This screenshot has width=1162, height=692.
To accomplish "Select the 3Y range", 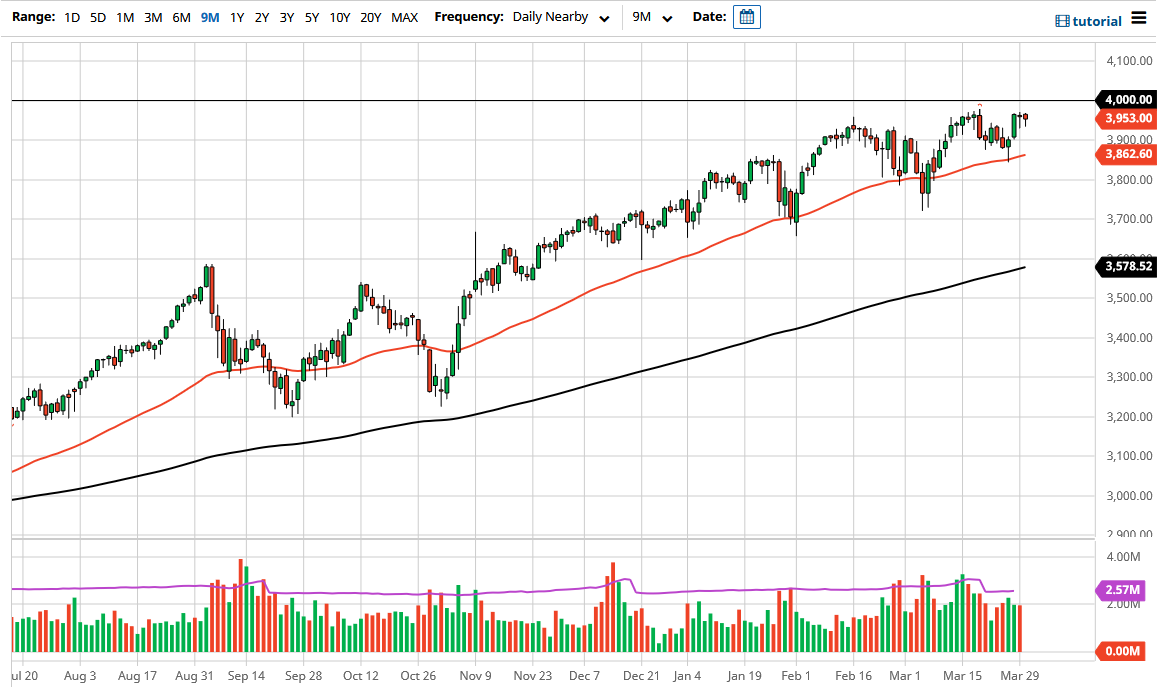I will tap(286, 17).
